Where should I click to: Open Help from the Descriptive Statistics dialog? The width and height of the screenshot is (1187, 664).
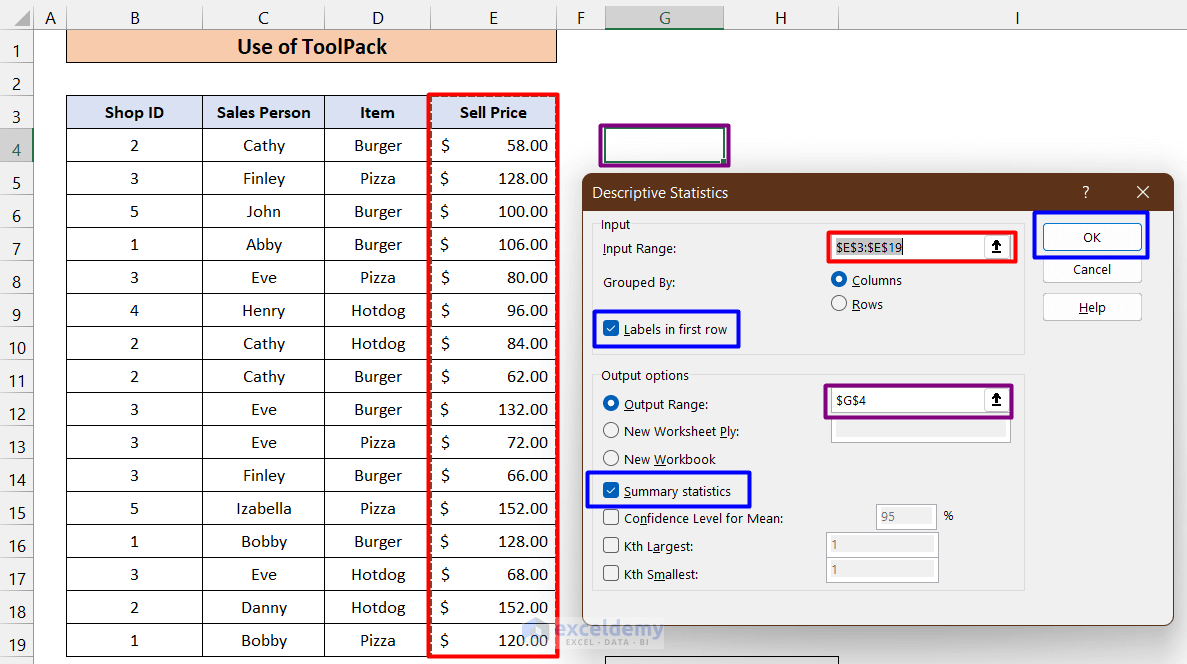pyautogui.click(x=1091, y=307)
